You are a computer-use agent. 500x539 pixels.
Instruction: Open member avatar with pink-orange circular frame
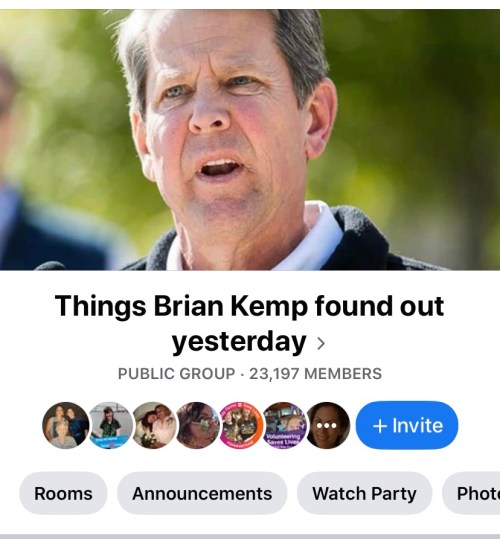pos(241,425)
